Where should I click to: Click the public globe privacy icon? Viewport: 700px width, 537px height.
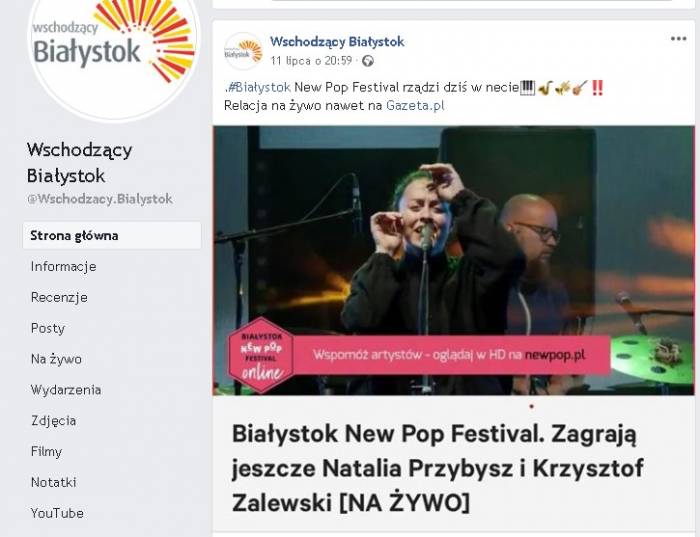(x=367, y=61)
